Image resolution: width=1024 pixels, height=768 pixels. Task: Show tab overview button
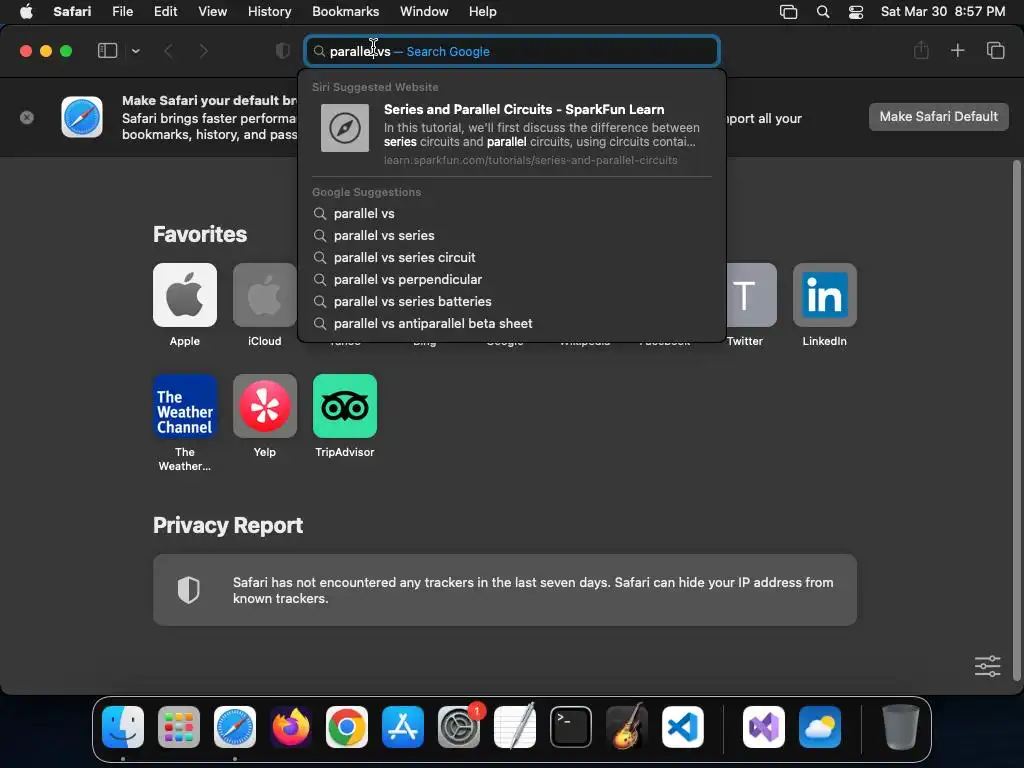(x=995, y=50)
